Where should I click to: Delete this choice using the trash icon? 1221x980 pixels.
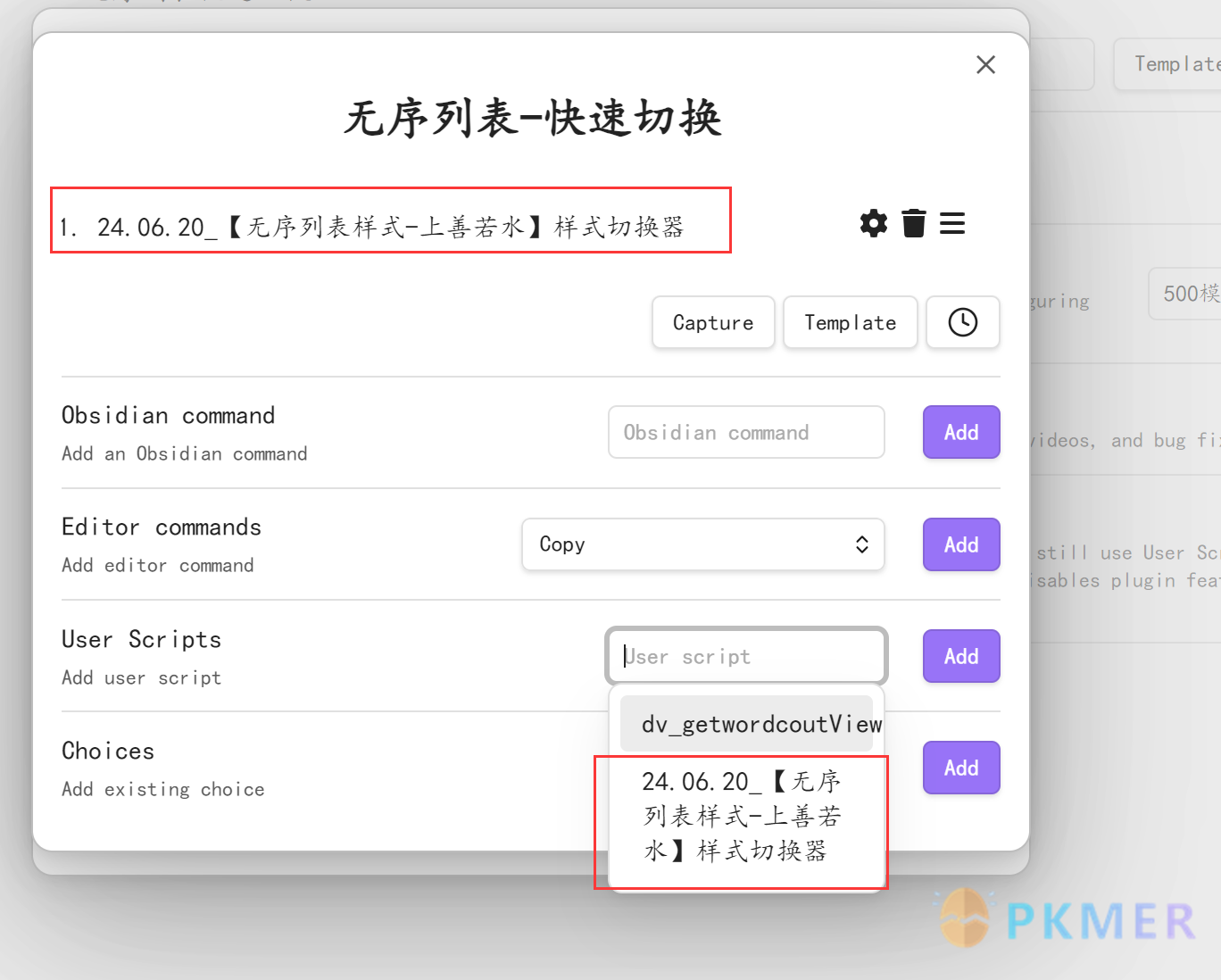(913, 223)
